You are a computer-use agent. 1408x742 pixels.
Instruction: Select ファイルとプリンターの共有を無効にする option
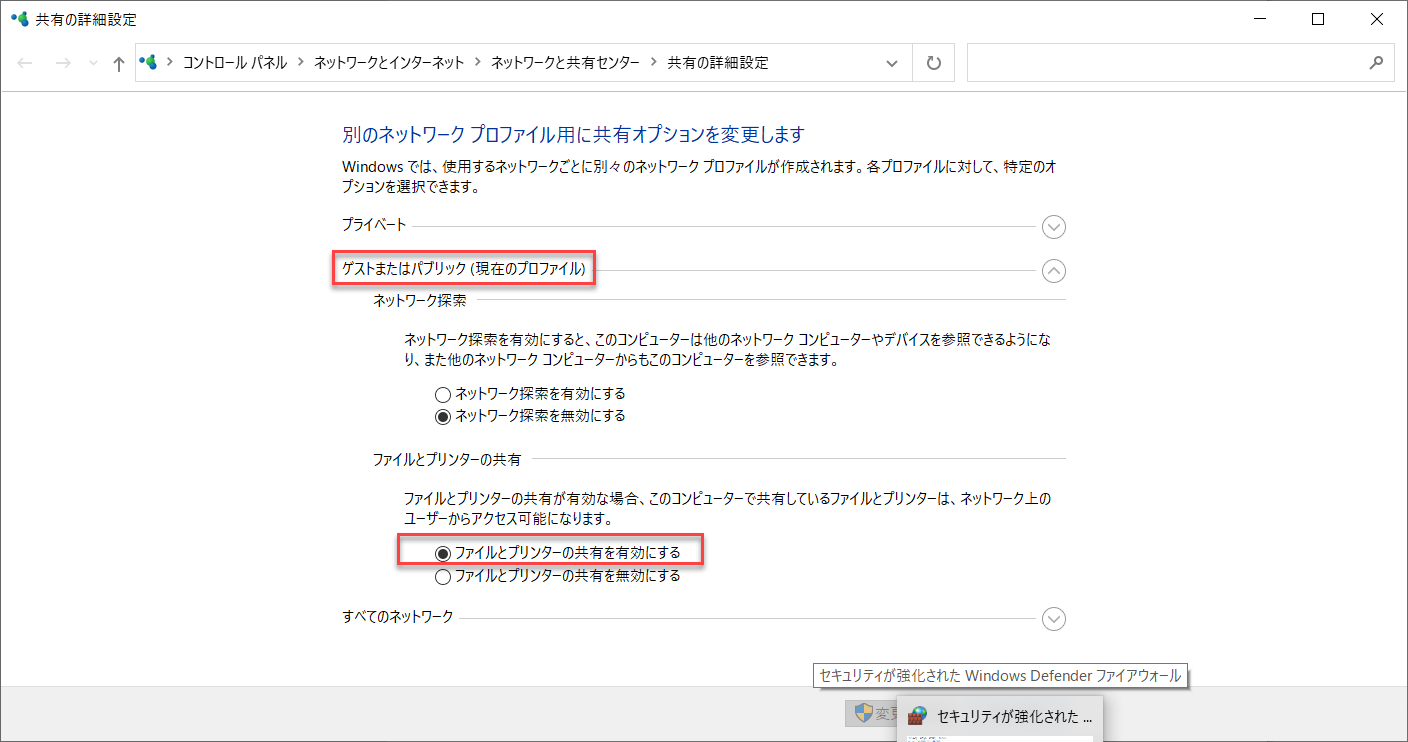tap(558, 576)
